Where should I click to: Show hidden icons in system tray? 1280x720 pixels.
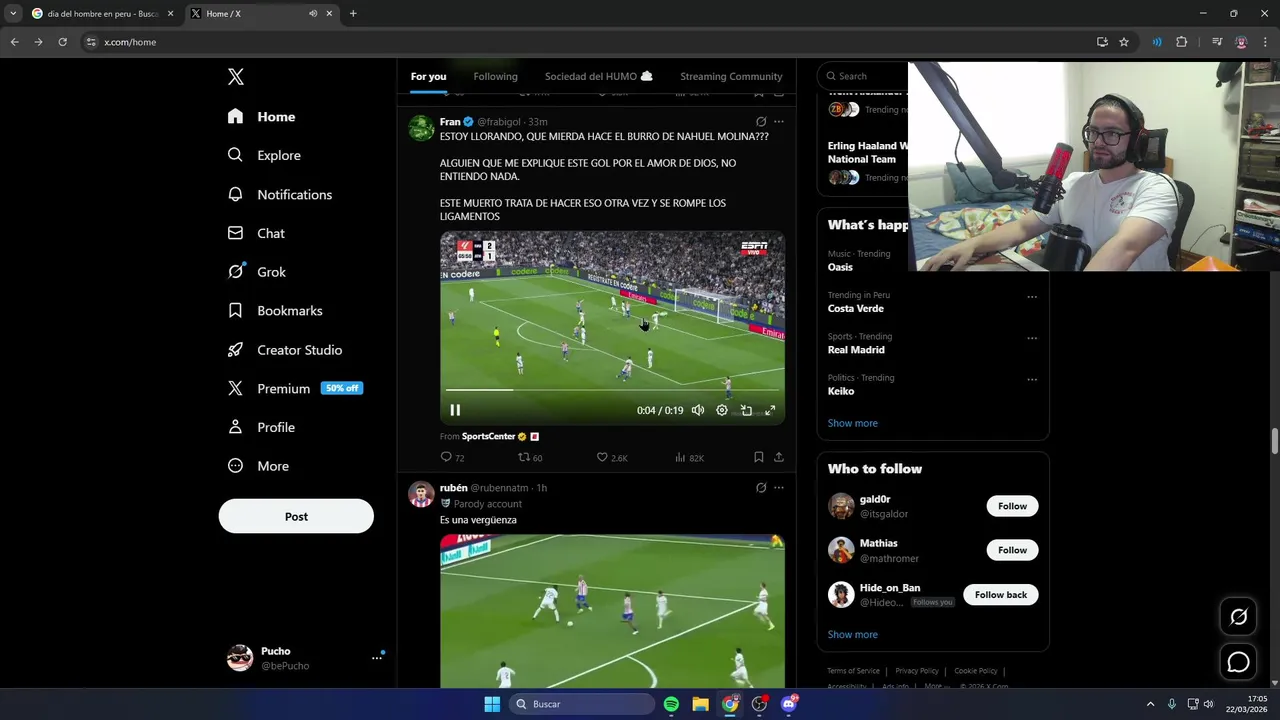pyautogui.click(x=1150, y=704)
